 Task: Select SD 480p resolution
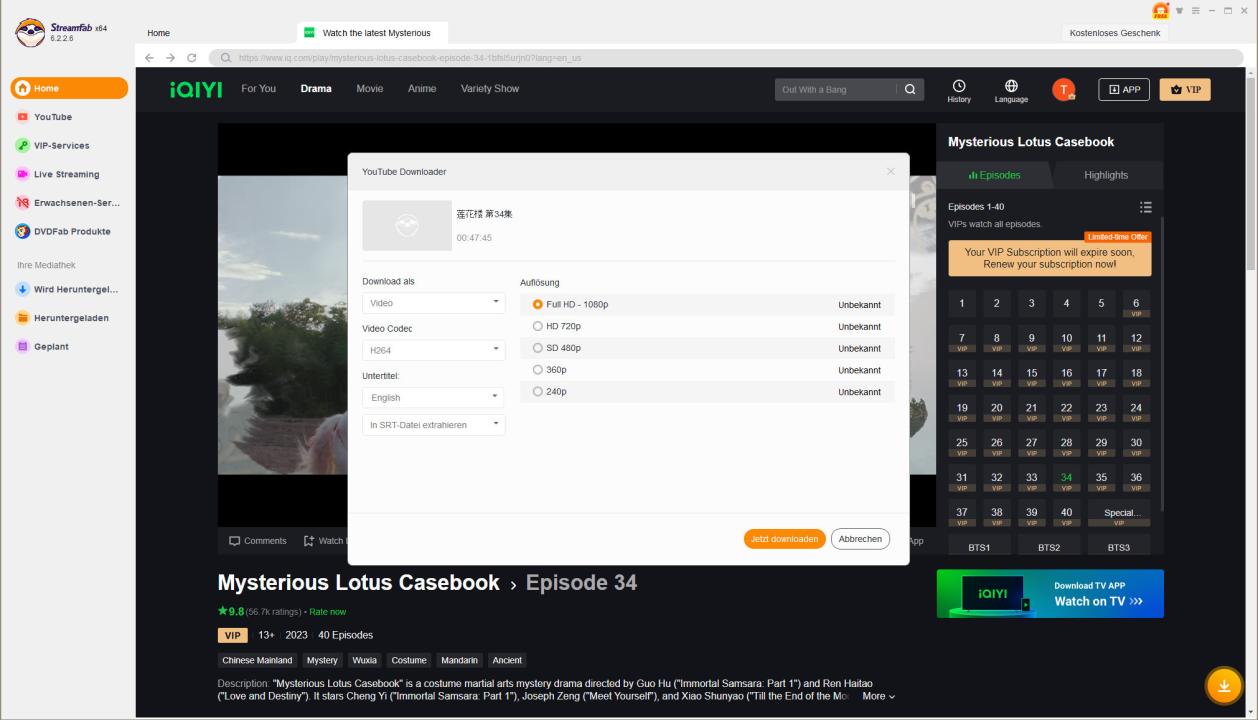(x=707, y=348)
